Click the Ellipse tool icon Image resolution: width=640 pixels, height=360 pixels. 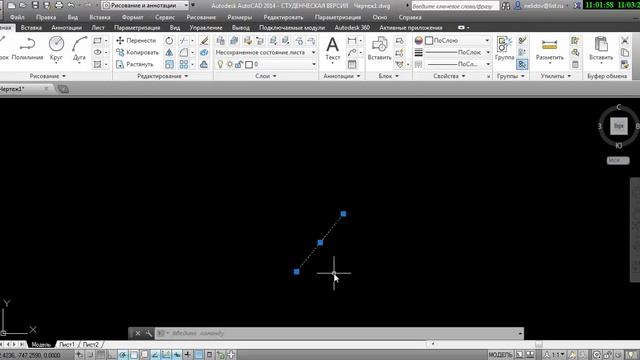(98, 52)
